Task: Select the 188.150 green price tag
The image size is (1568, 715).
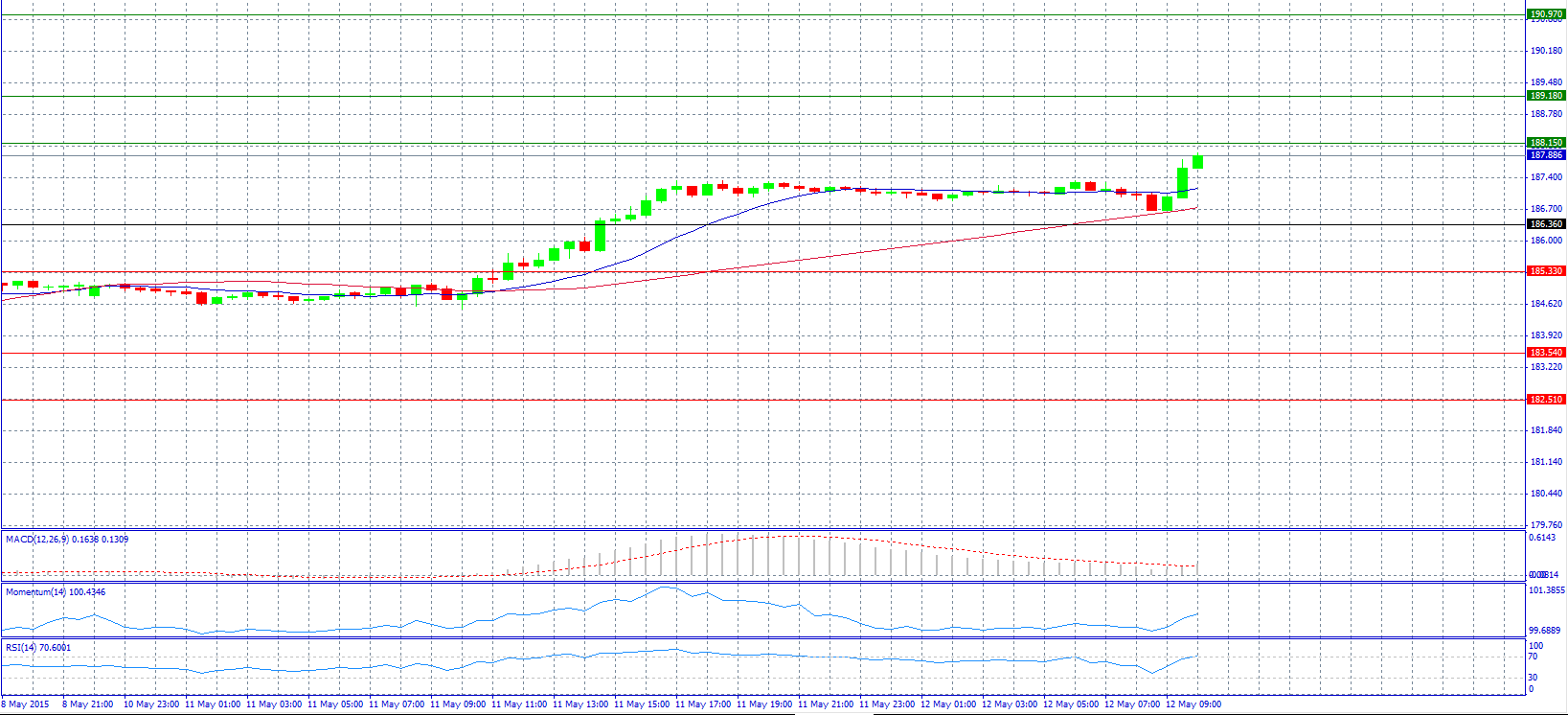Action: [x=1546, y=143]
